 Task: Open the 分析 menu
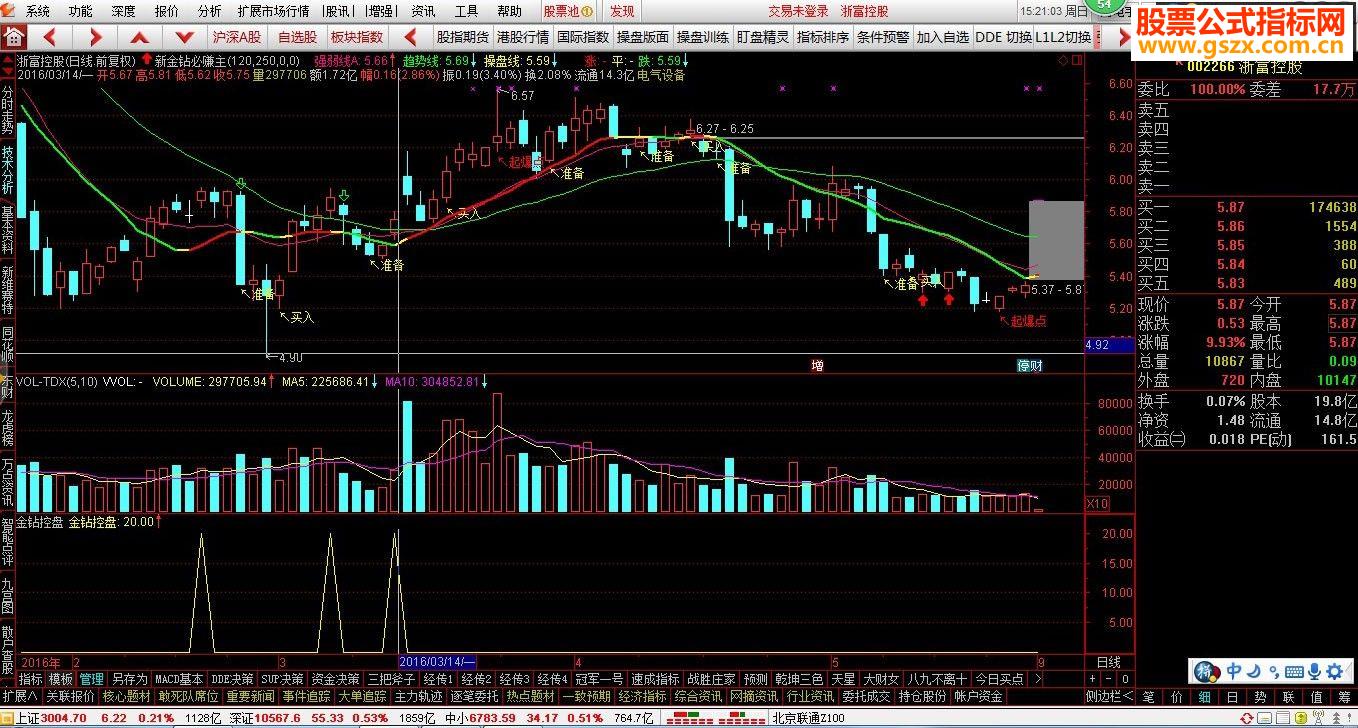[210, 11]
